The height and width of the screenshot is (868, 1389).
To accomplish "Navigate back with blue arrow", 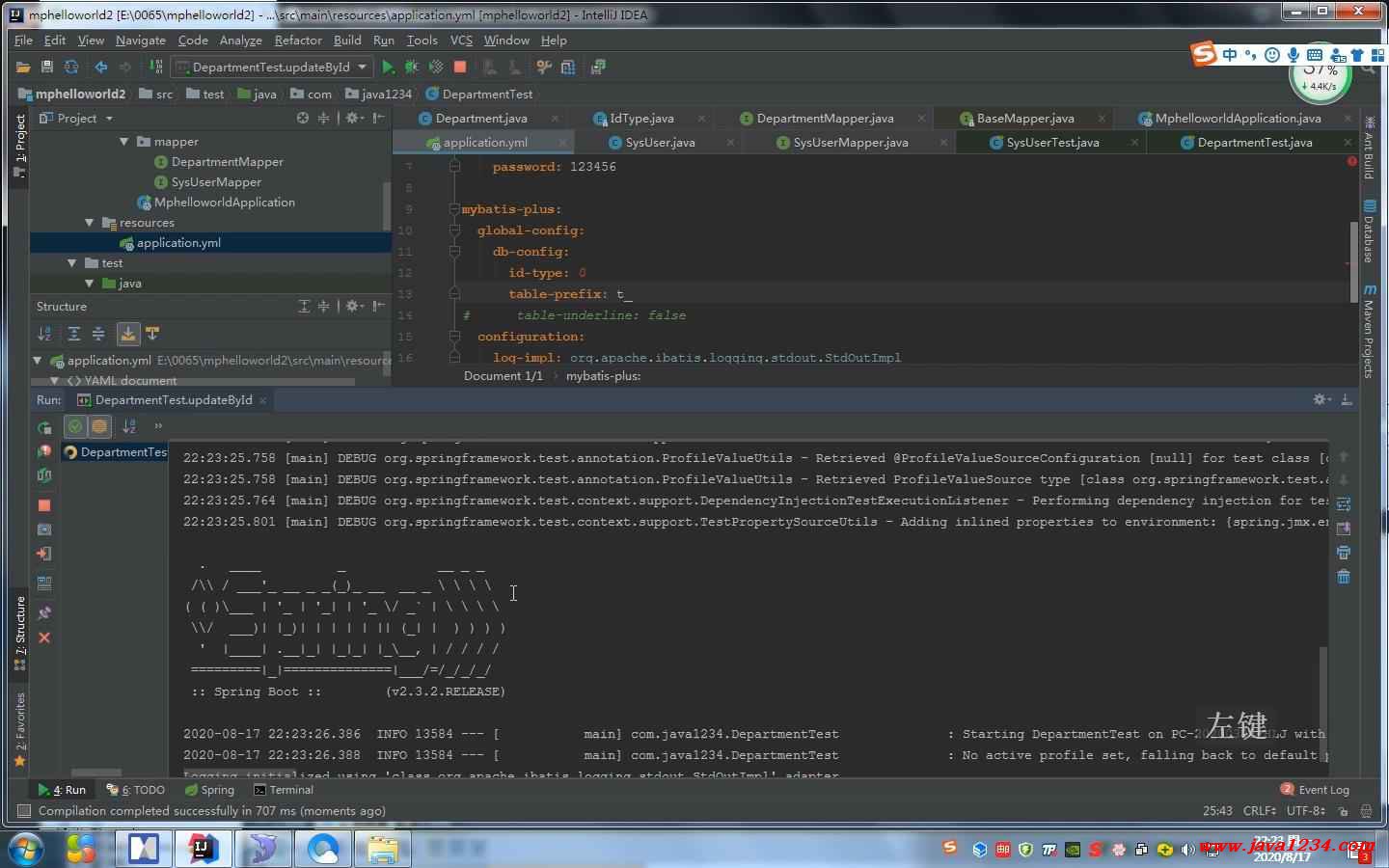I will pos(100,68).
